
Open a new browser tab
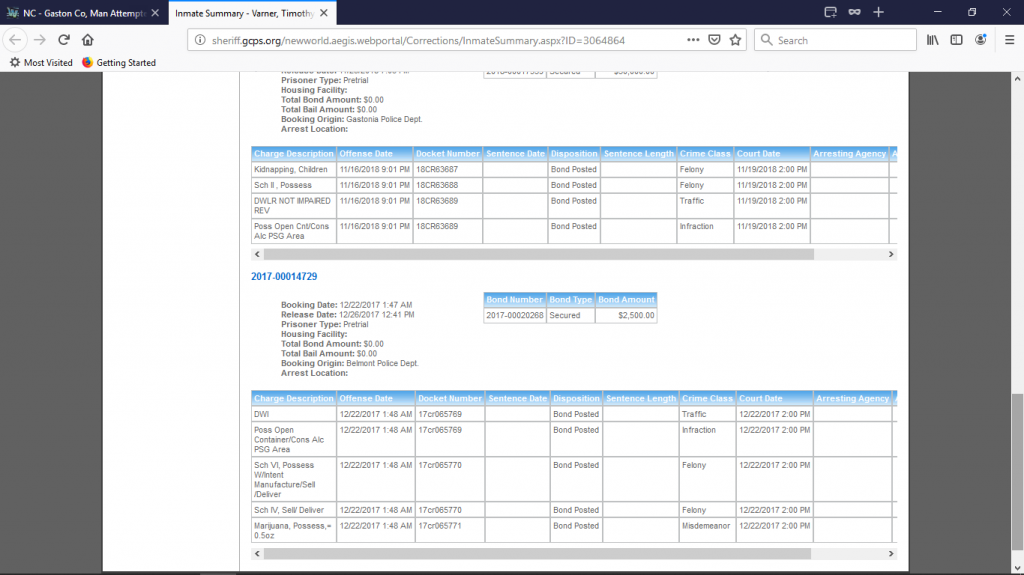tap(878, 12)
